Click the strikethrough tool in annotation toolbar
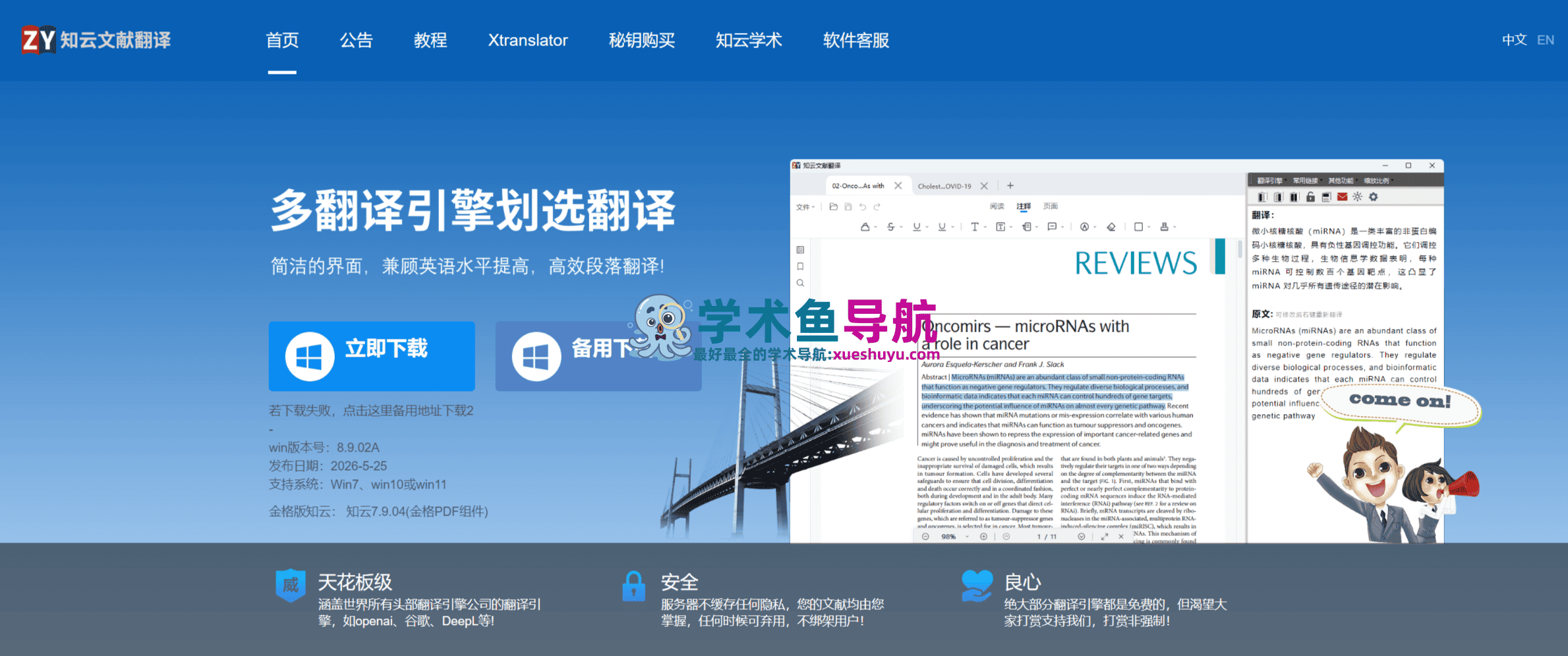Screen dimensions: 1568x656 pyautogui.click(x=890, y=227)
